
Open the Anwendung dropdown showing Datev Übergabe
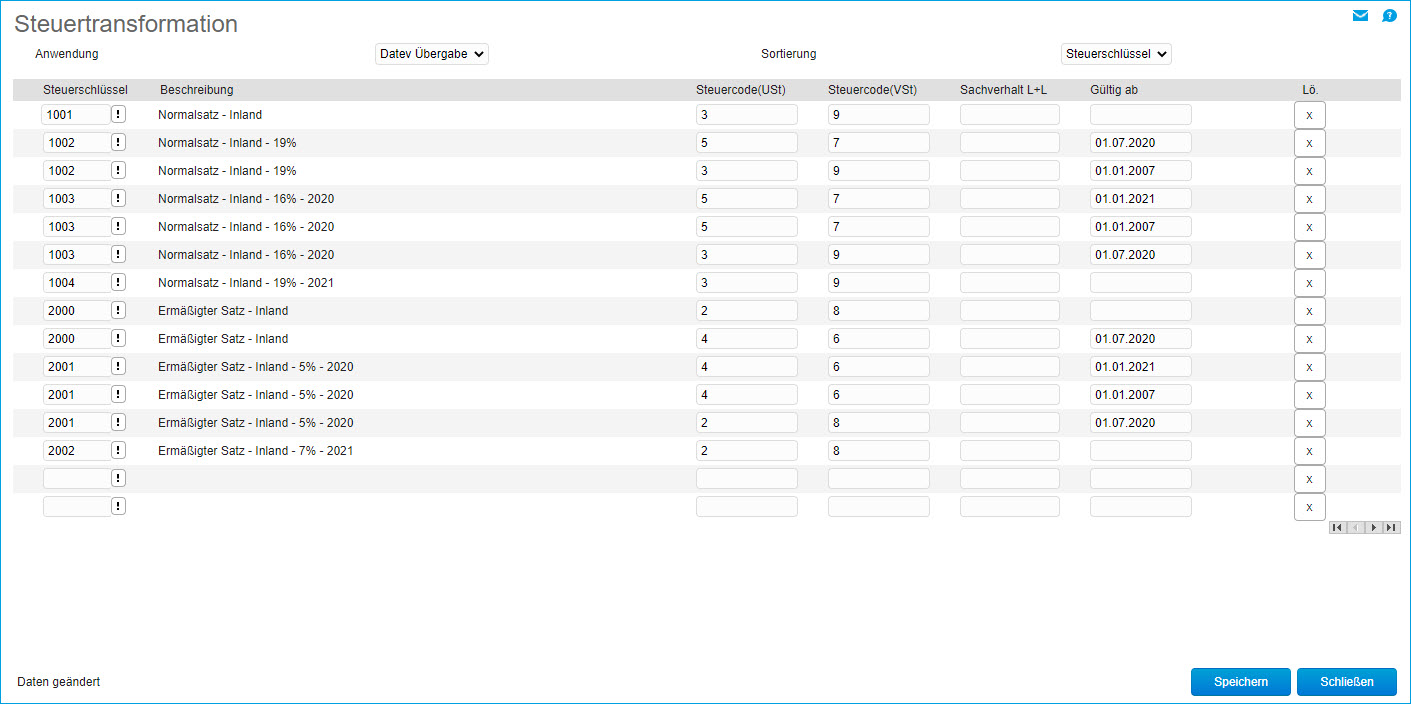(432, 54)
